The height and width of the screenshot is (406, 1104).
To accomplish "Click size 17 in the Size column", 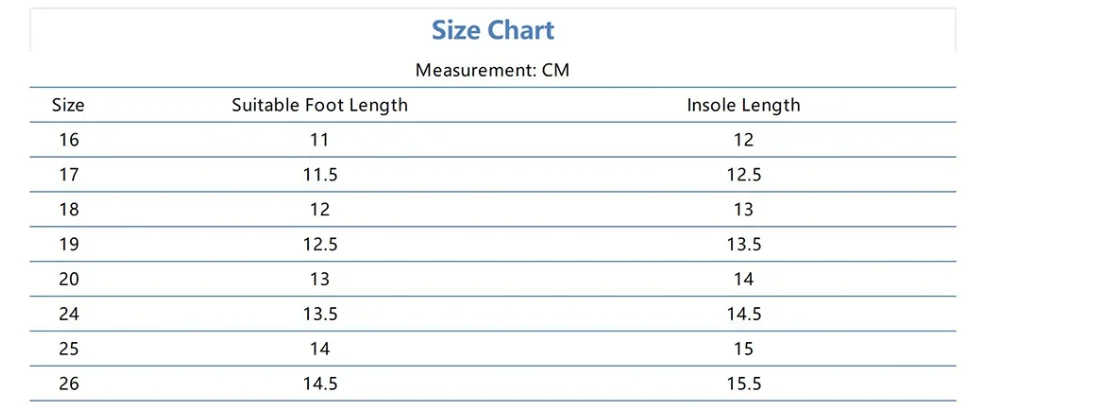I will click(x=68, y=175).
